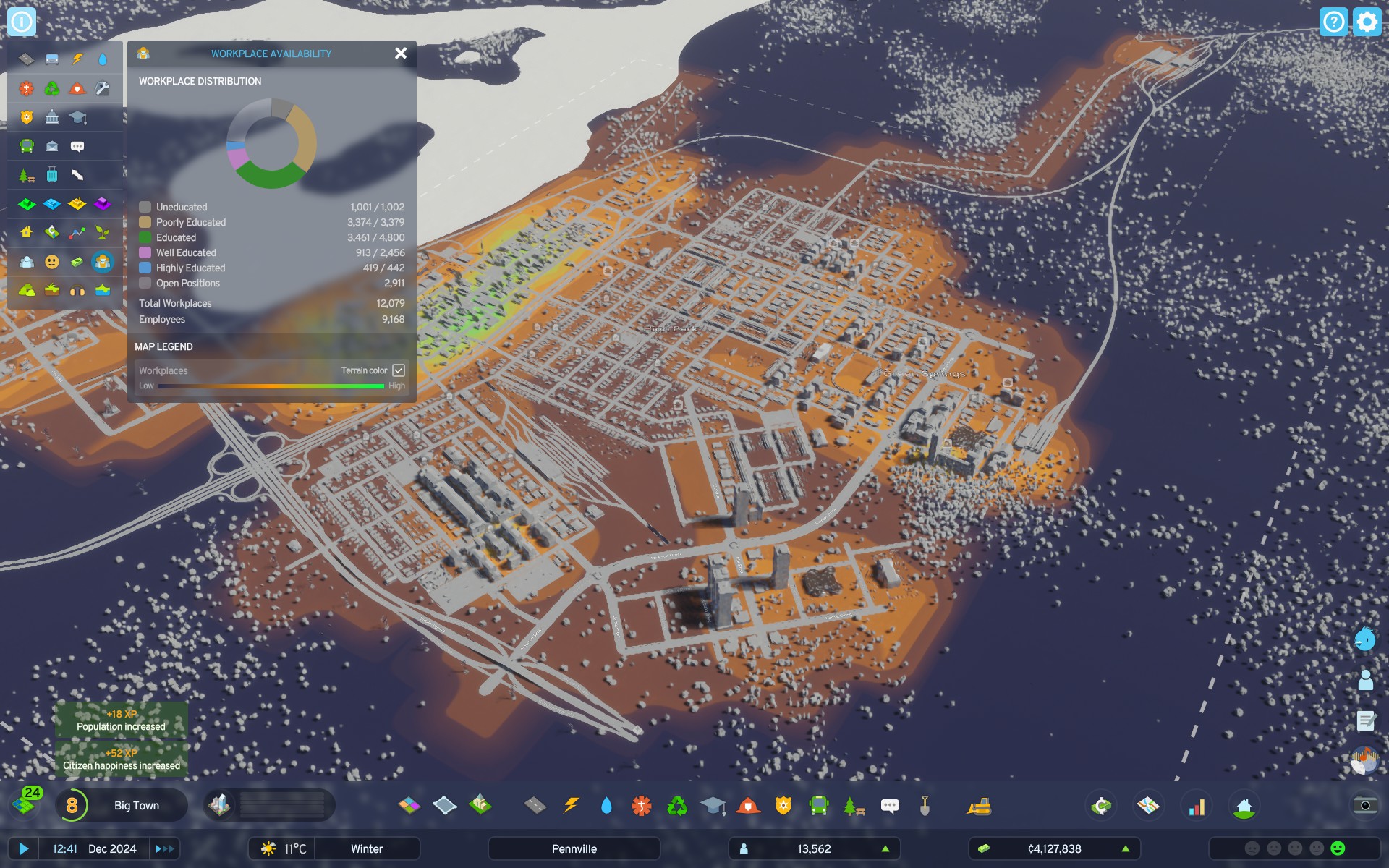Select Roads menu in bottom toolbar
This screenshot has height=868, width=1389.
[535, 805]
